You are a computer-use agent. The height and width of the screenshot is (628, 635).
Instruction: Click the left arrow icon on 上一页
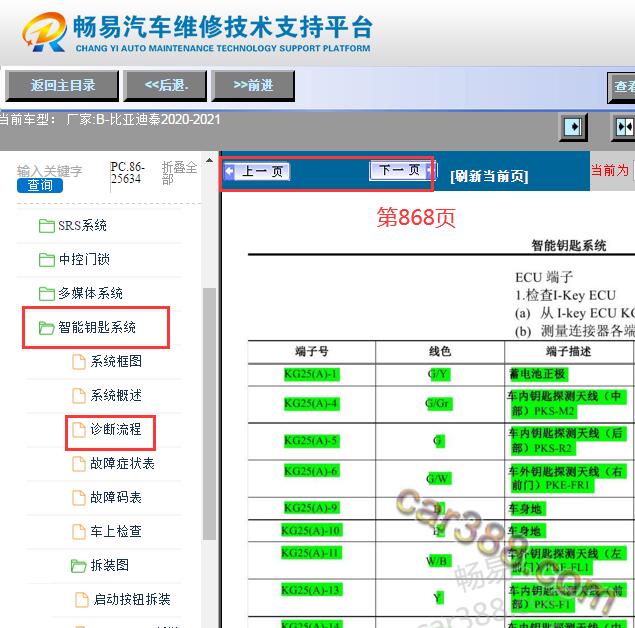pyautogui.click(x=229, y=171)
